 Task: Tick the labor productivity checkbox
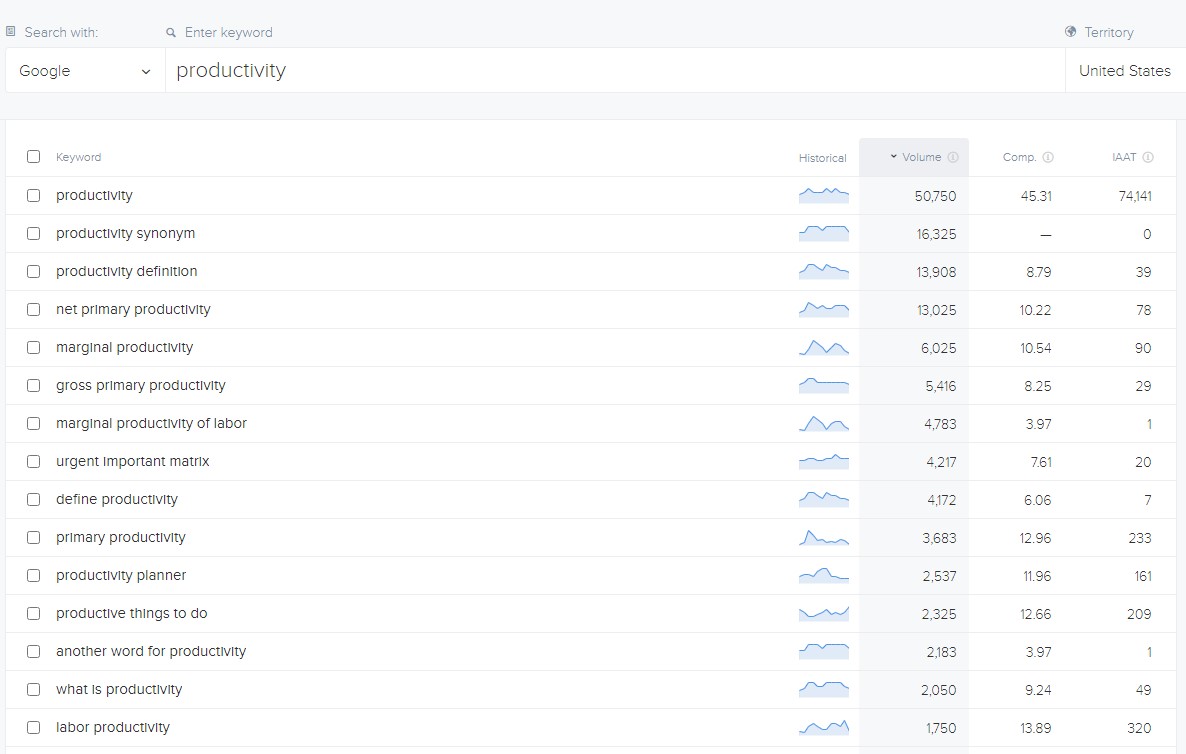coord(33,727)
